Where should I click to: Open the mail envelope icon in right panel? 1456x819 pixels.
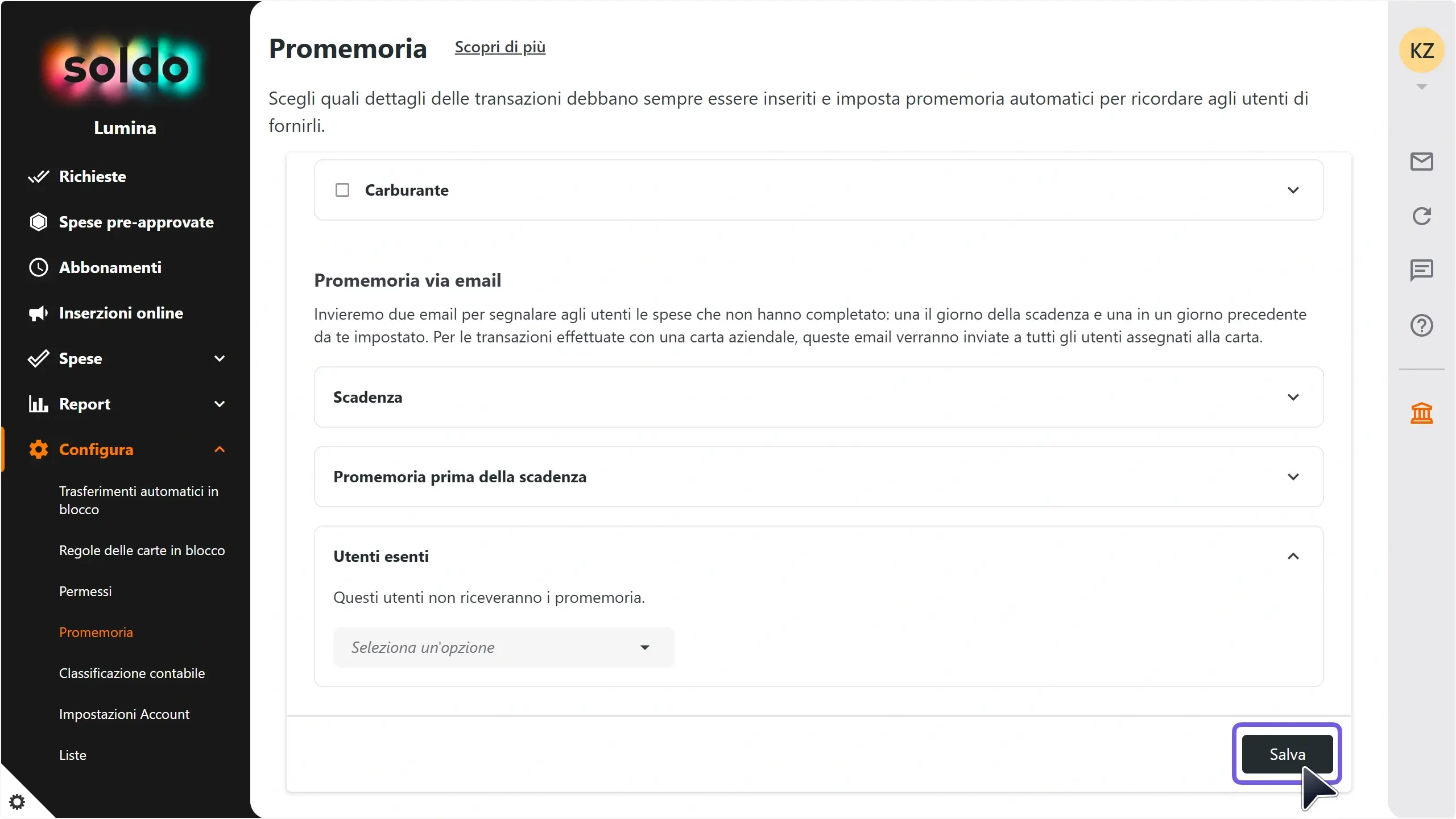[x=1421, y=162]
